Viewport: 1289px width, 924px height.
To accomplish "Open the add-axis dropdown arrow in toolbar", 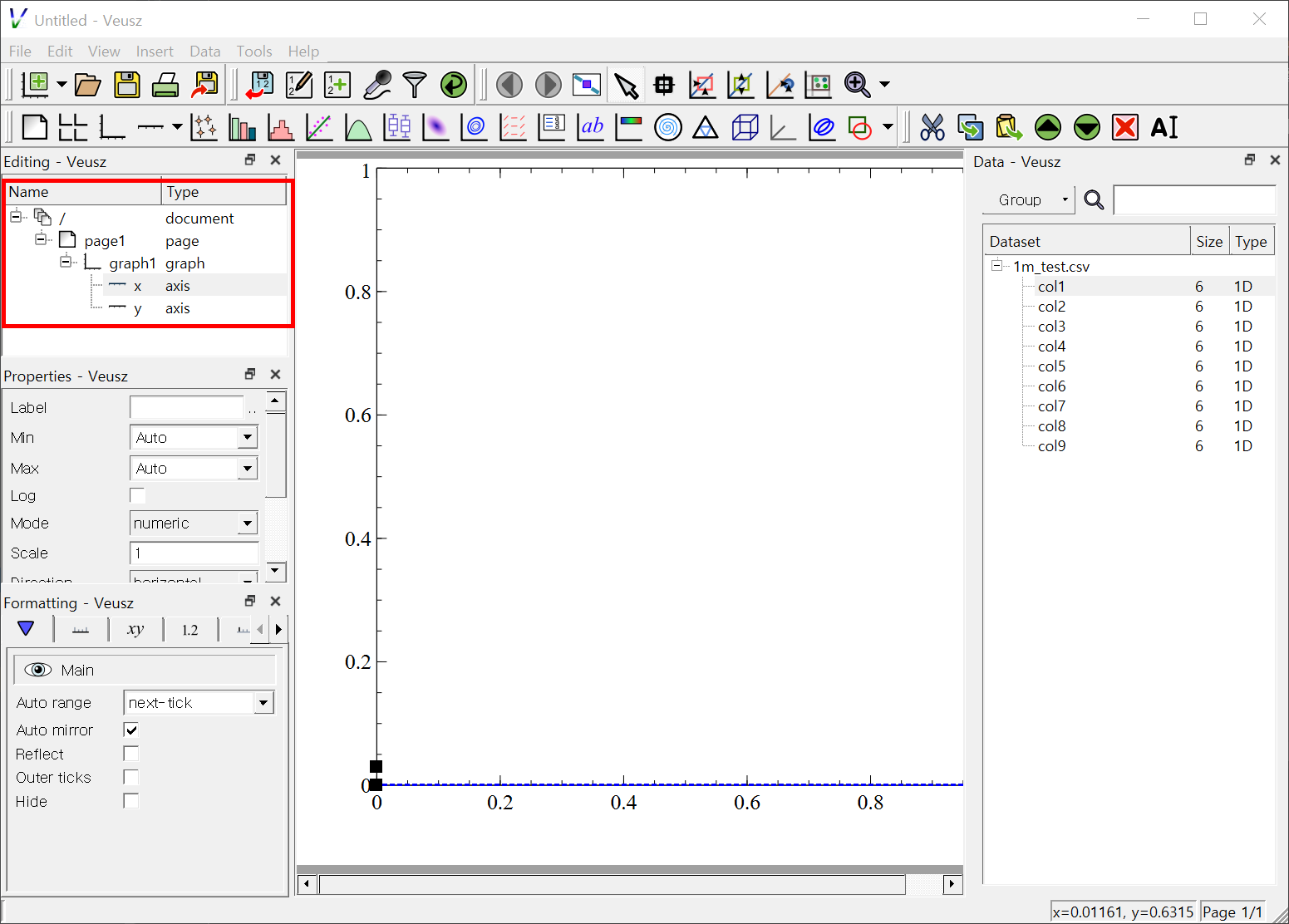I will coord(177,127).
